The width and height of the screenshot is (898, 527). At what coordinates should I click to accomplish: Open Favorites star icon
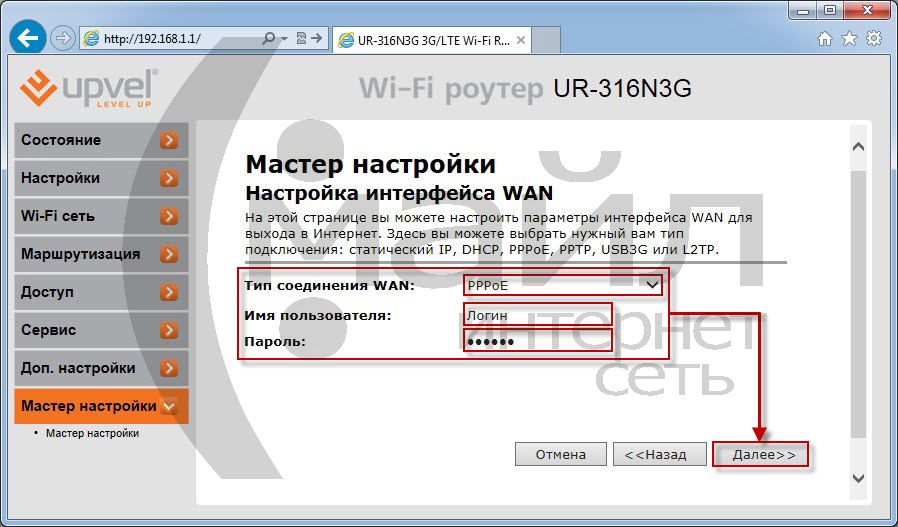(849, 39)
